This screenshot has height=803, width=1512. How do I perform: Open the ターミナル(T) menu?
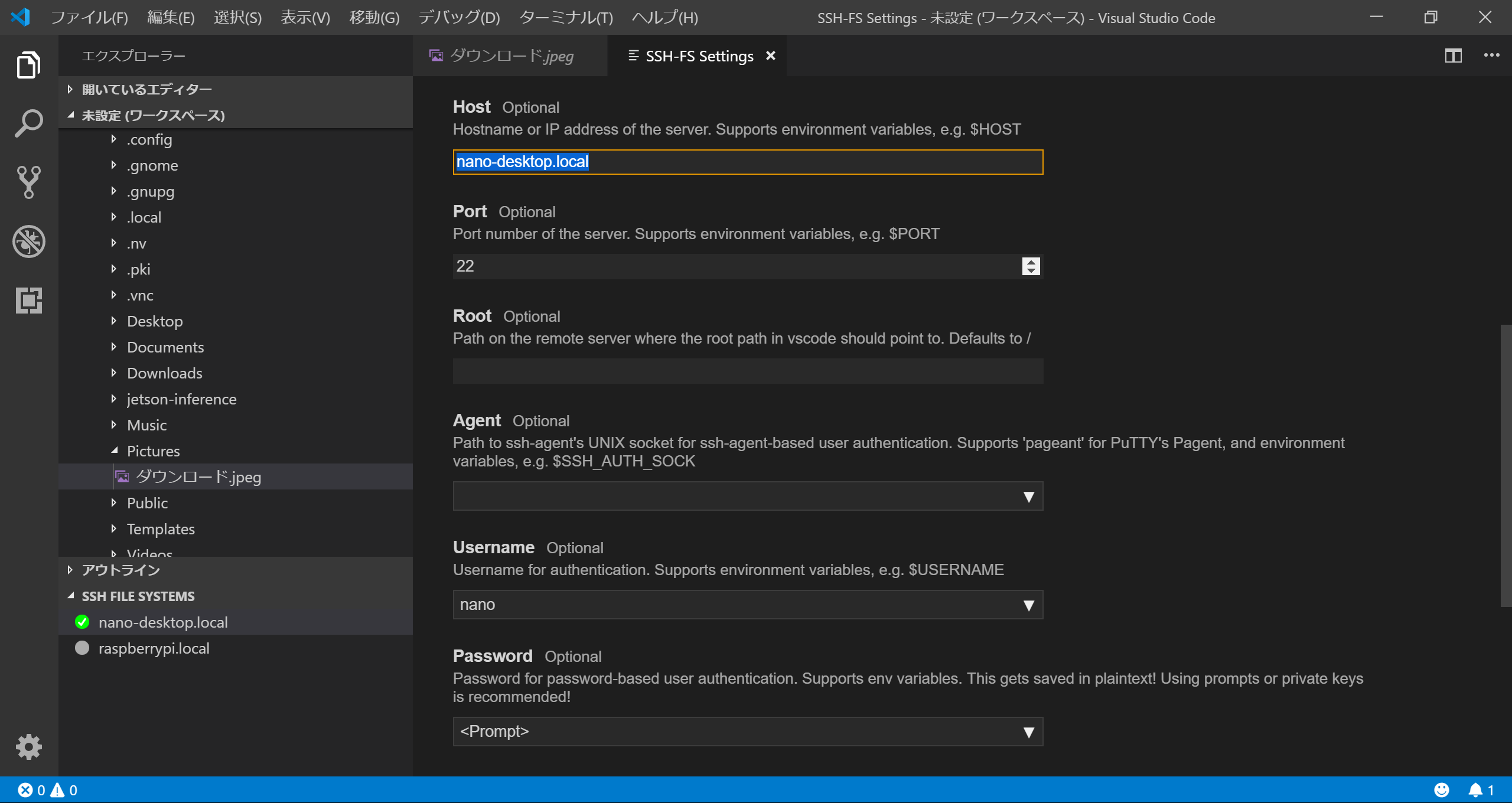(565, 18)
